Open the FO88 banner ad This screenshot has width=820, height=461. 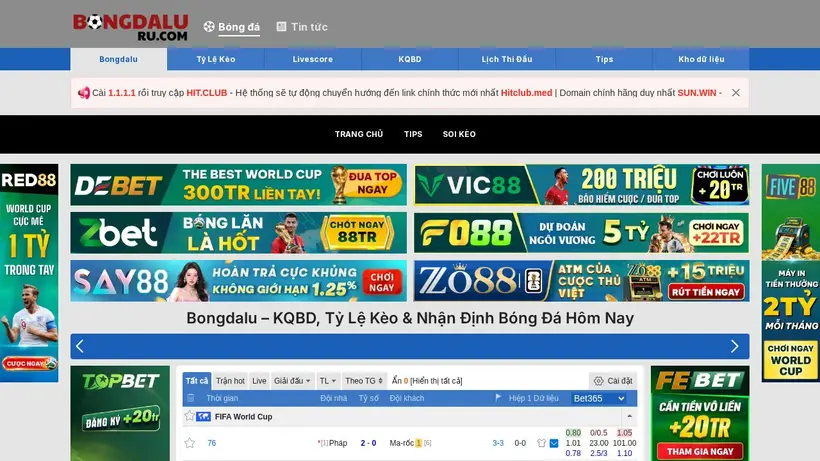click(x=582, y=233)
